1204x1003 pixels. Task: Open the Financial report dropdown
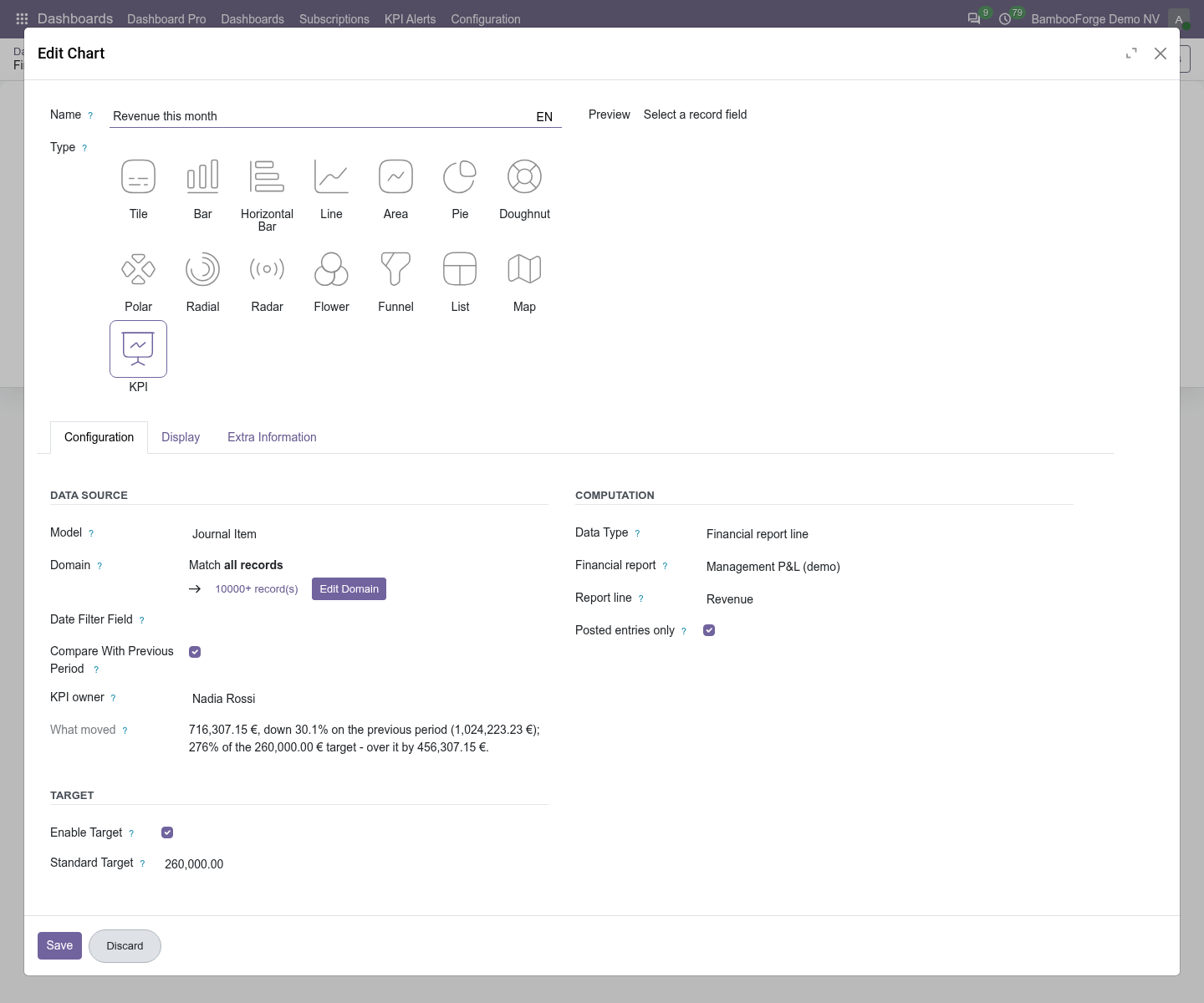tap(888, 567)
